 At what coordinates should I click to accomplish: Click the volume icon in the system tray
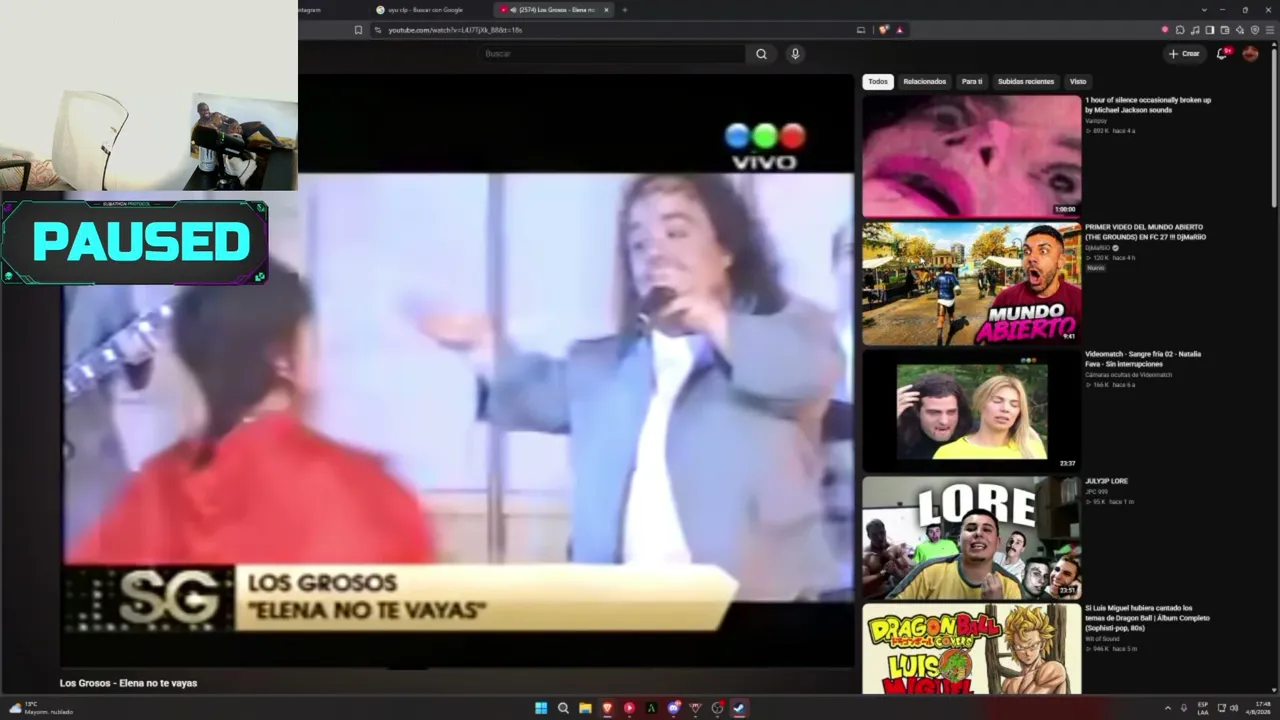[x=1232, y=708]
